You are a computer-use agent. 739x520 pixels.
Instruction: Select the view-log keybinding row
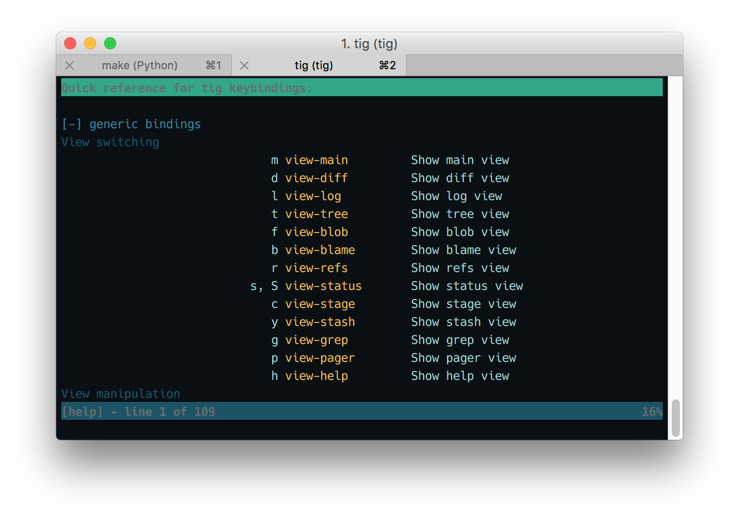click(x=362, y=196)
